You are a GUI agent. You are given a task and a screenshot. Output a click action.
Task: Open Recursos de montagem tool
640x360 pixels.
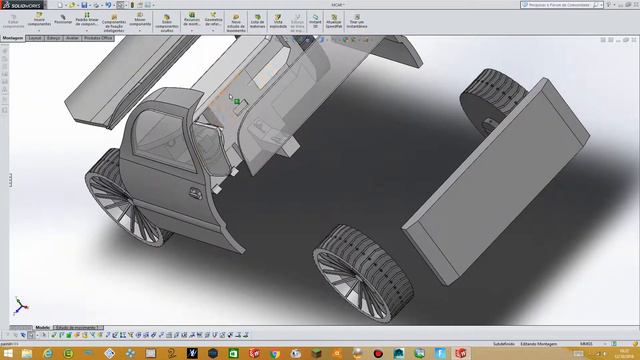191,19
